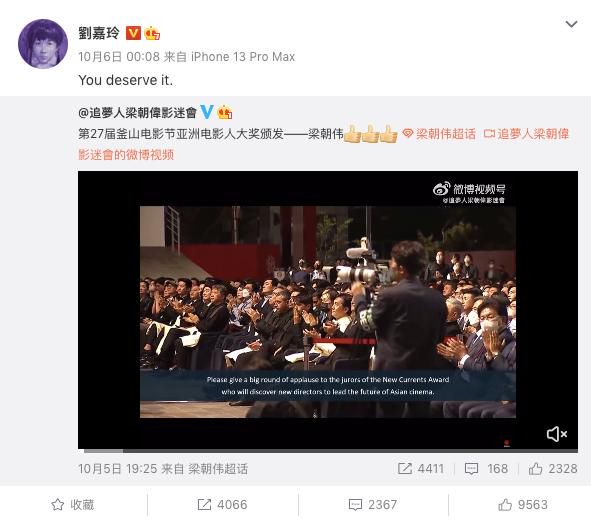591x522 pixels.
Task: Open 劉嘉玲's profile avatar
Action: click(x=43, y=44)
